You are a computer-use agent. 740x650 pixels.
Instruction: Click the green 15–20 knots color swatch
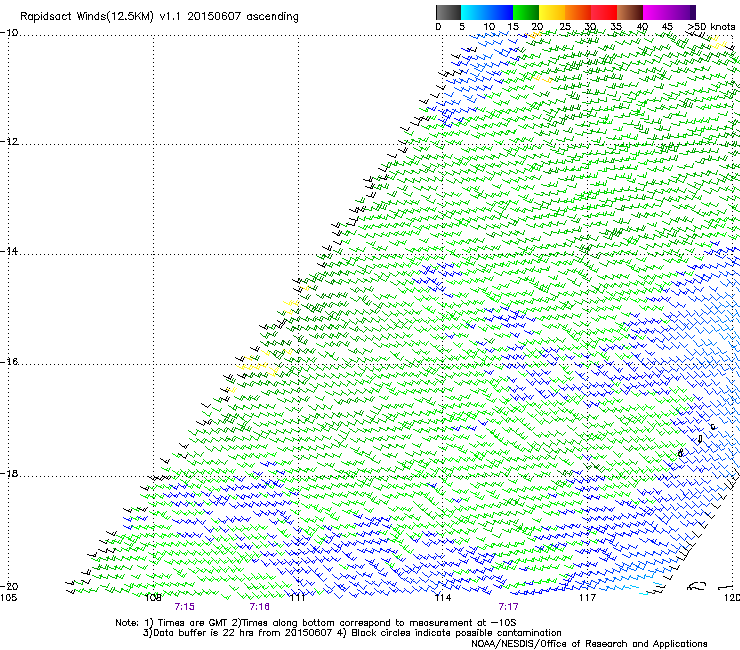pos(526,12)
